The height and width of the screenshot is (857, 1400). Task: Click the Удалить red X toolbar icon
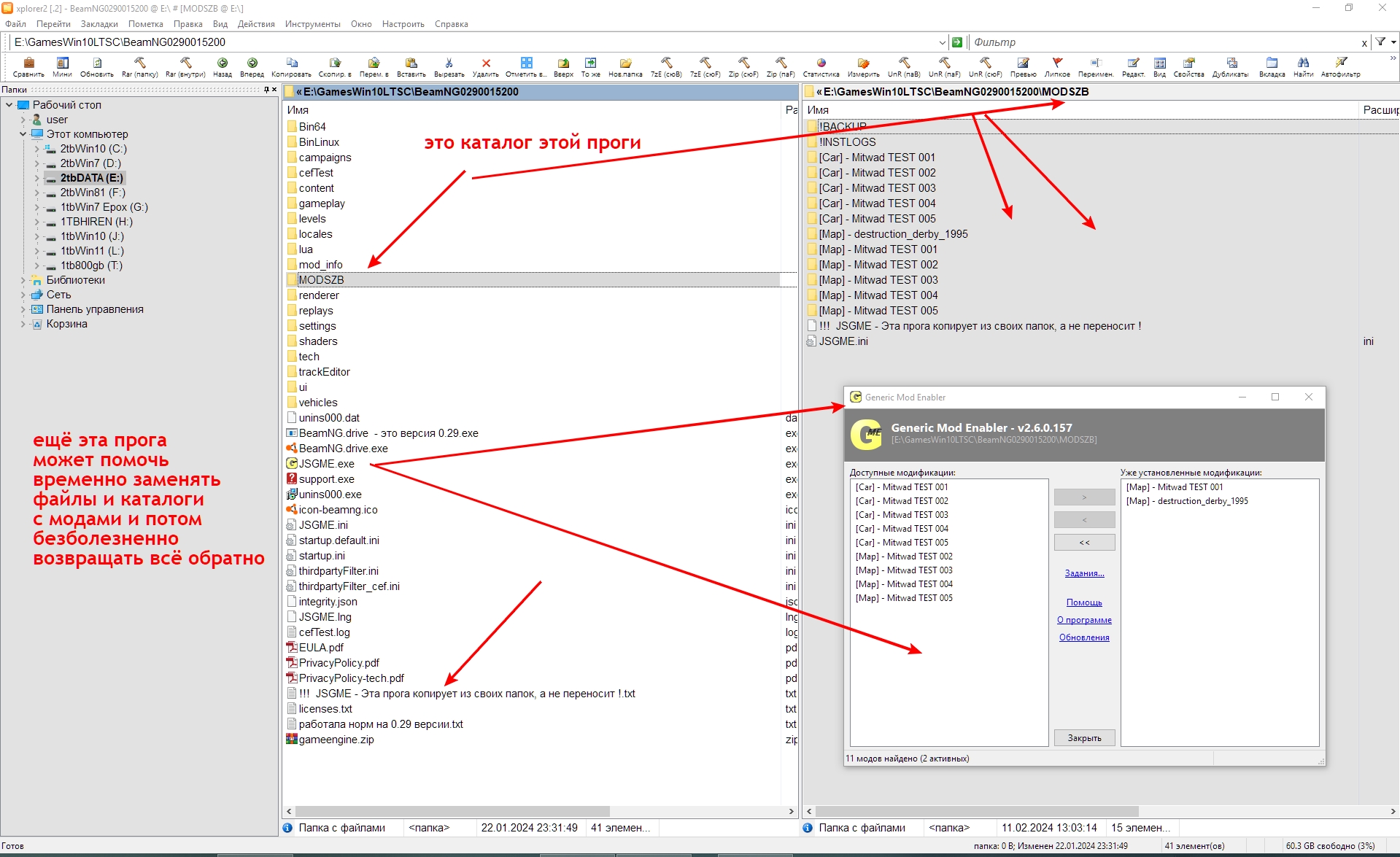click(x=486, y=66)
